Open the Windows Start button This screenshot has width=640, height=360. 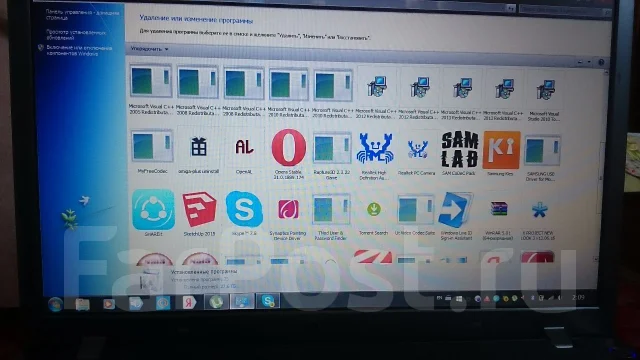click(x=56, y=304)
